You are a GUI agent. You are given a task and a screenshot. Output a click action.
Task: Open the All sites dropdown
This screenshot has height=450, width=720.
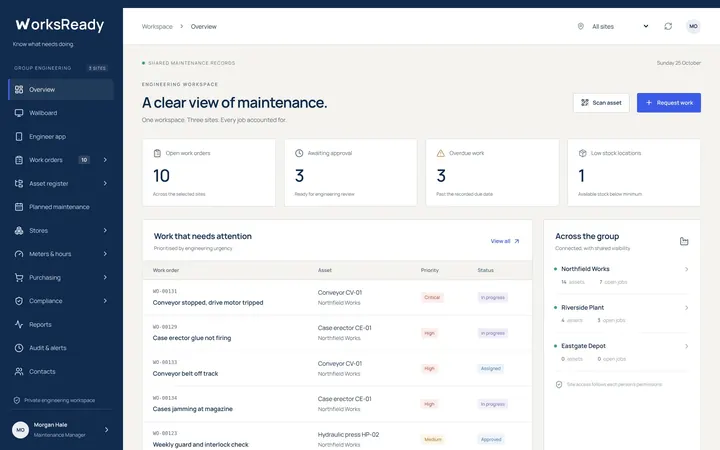[x=613, y=26]
